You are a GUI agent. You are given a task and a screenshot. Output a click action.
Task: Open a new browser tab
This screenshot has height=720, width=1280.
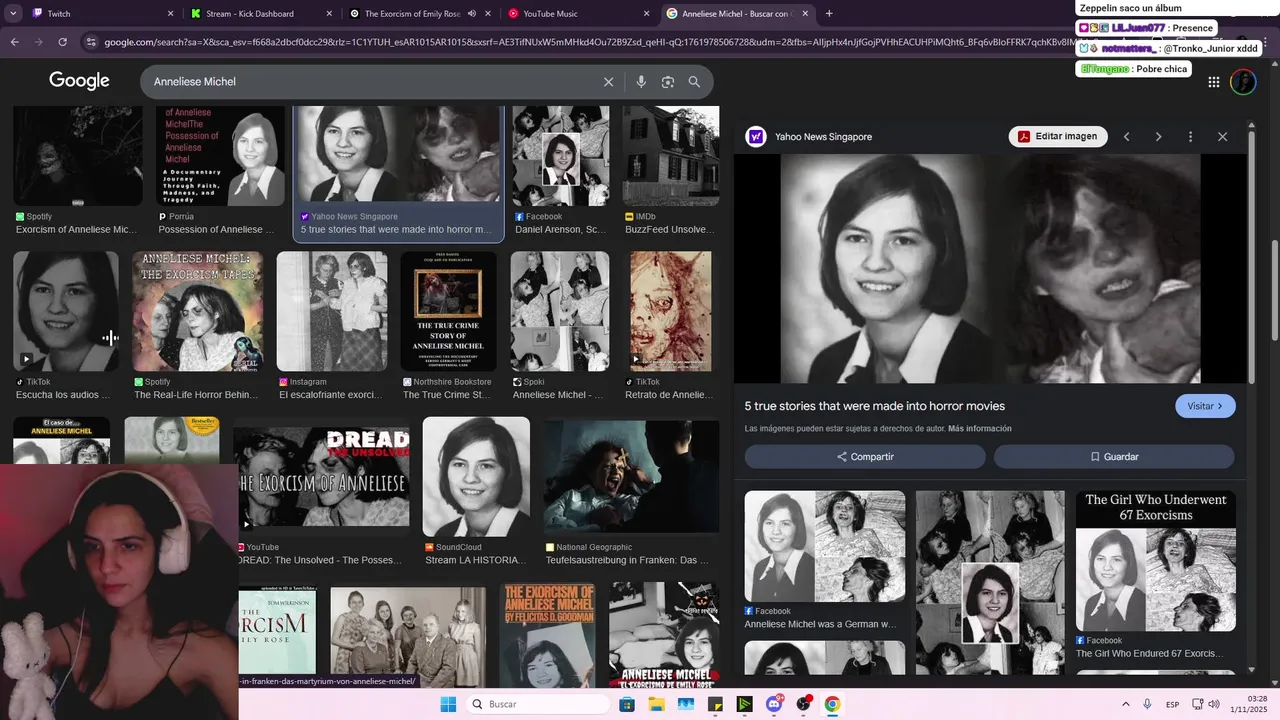pyautogui.click(x=829, y=14)
